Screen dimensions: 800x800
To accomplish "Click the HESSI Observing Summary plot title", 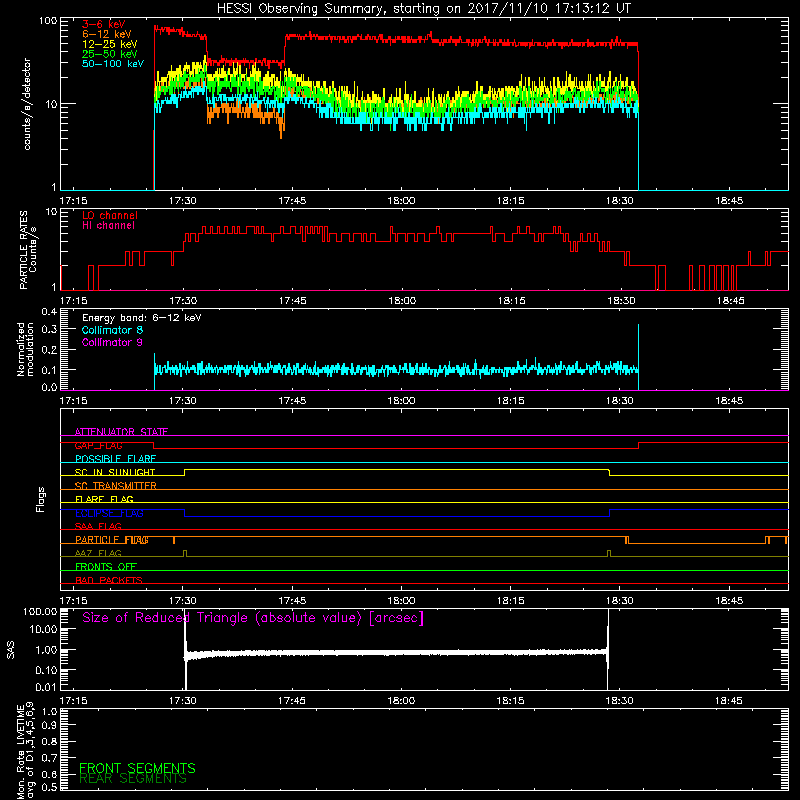I will (424, 8).
